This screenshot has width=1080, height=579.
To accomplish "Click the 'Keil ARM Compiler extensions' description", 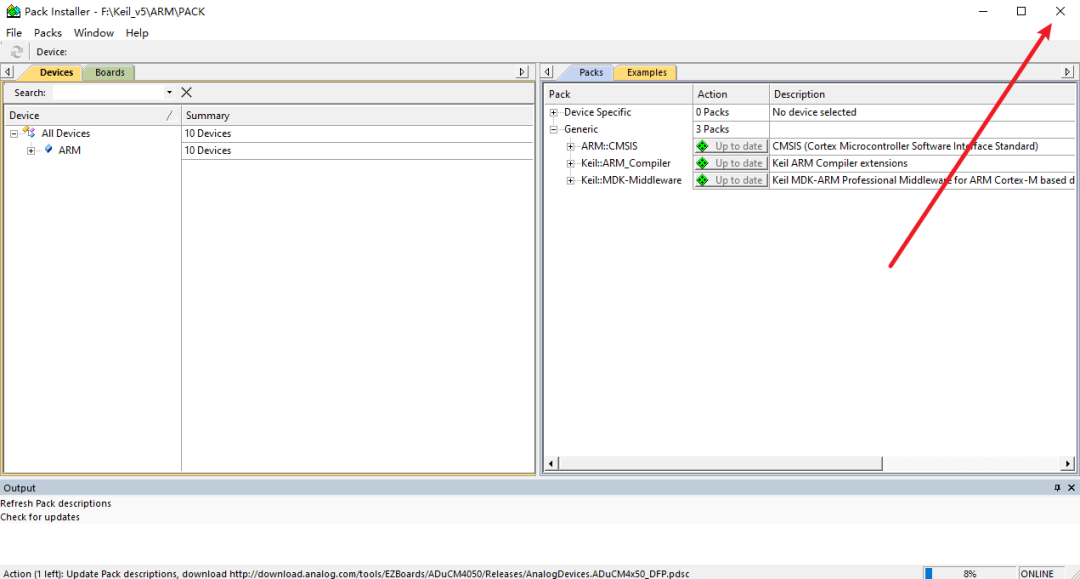I will click(840, 163).
